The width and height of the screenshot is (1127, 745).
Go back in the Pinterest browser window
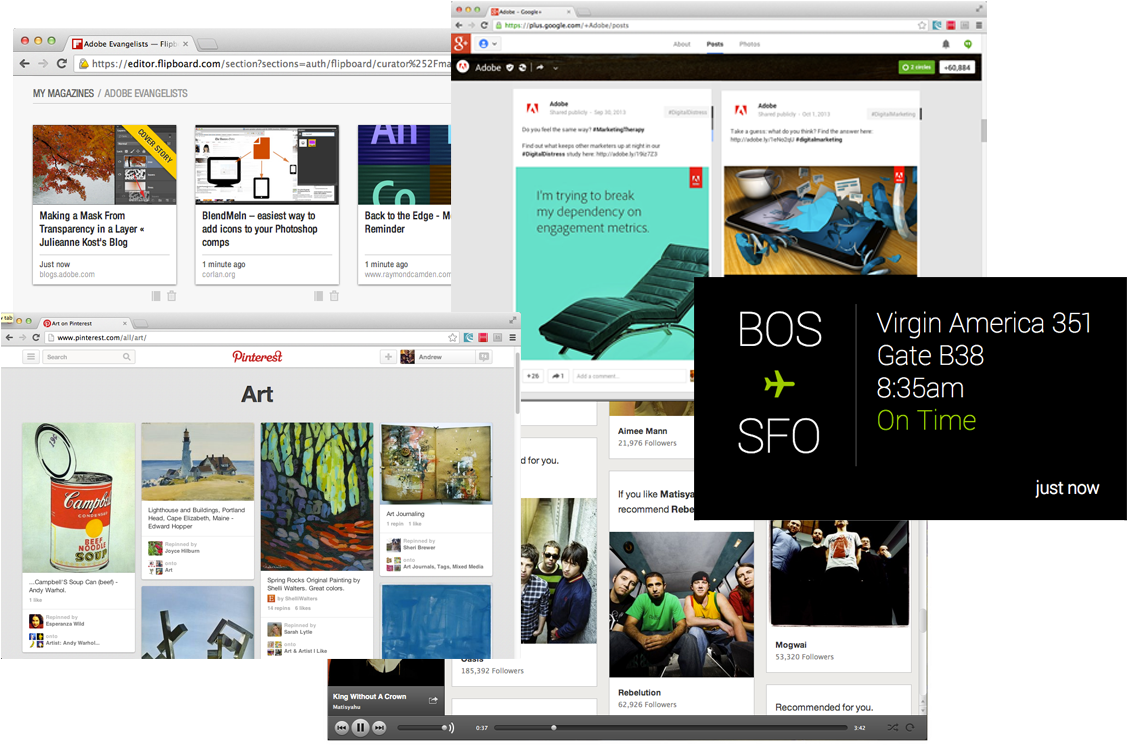point(9,337)
